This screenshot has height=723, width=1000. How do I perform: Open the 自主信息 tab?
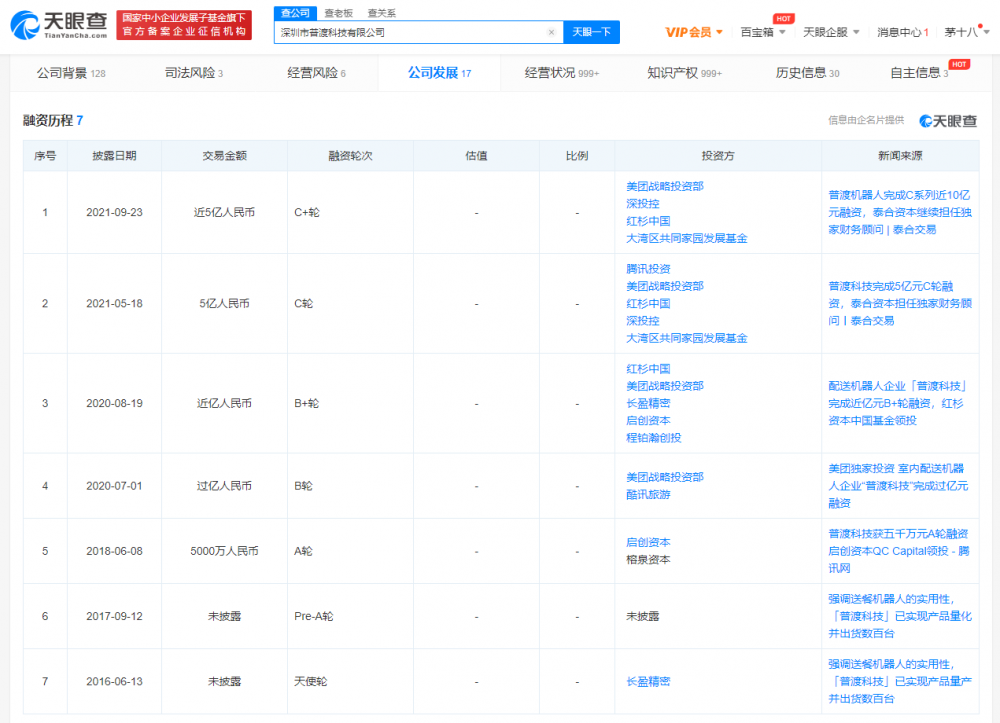pos(919,73)
